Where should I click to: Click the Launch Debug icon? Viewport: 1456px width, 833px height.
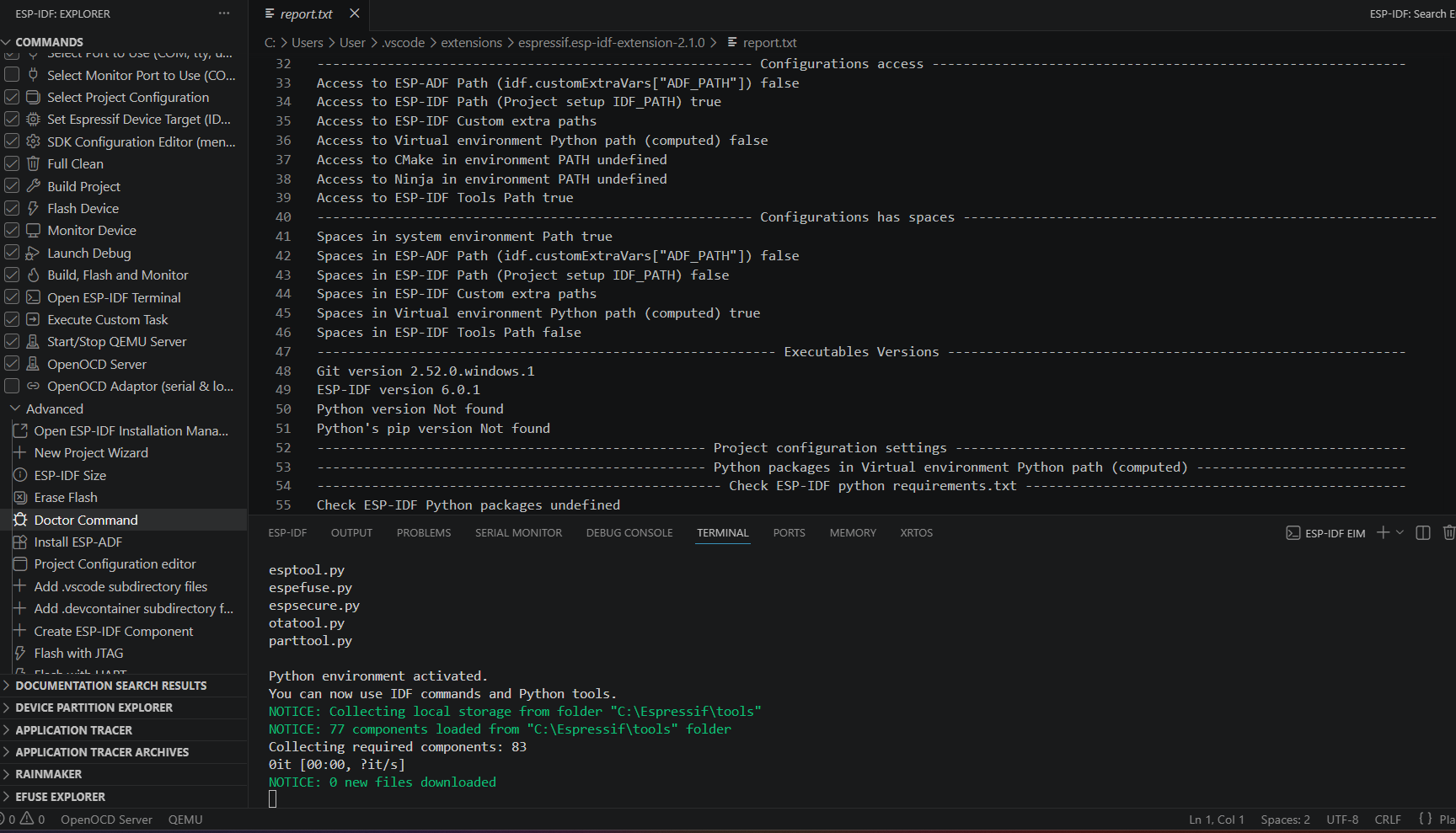pos(33,253)
